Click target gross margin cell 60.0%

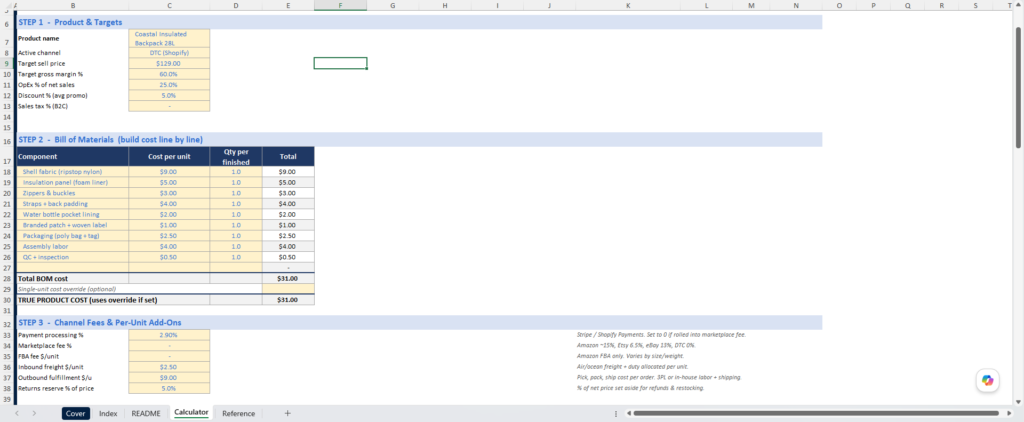pyautogui.click(x=169, y=74)
